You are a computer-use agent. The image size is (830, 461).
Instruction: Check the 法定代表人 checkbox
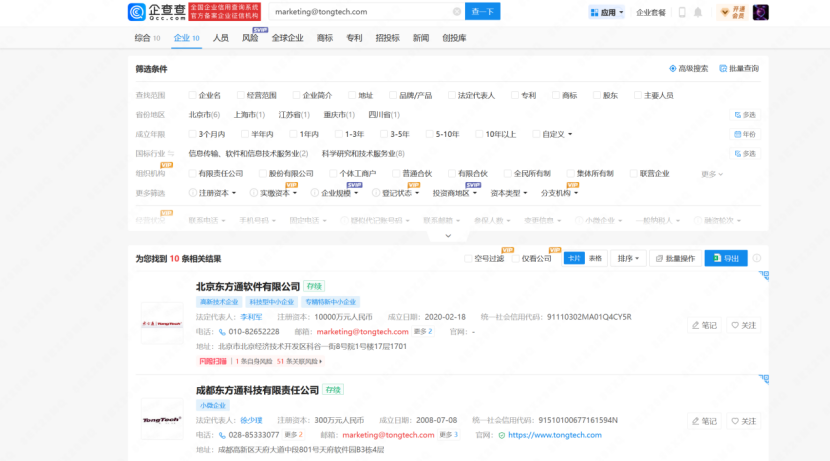[452, 95]
